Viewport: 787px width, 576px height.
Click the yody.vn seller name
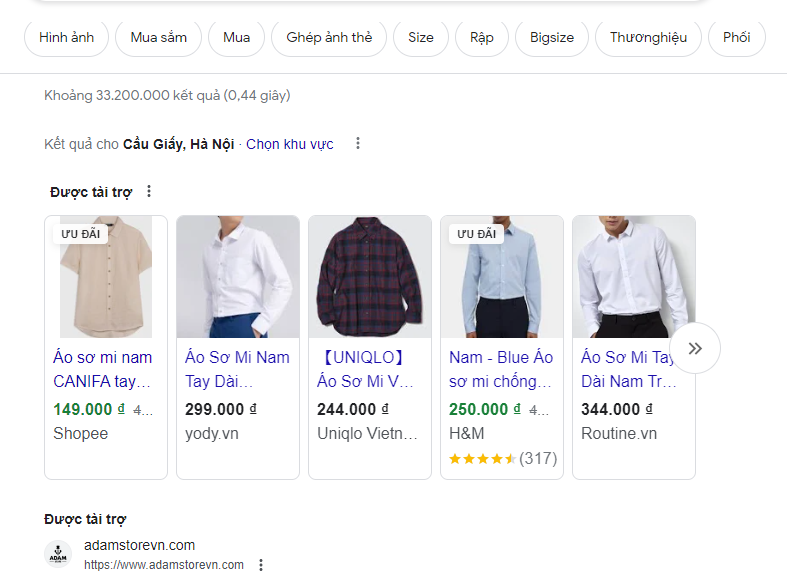point(212,434)
